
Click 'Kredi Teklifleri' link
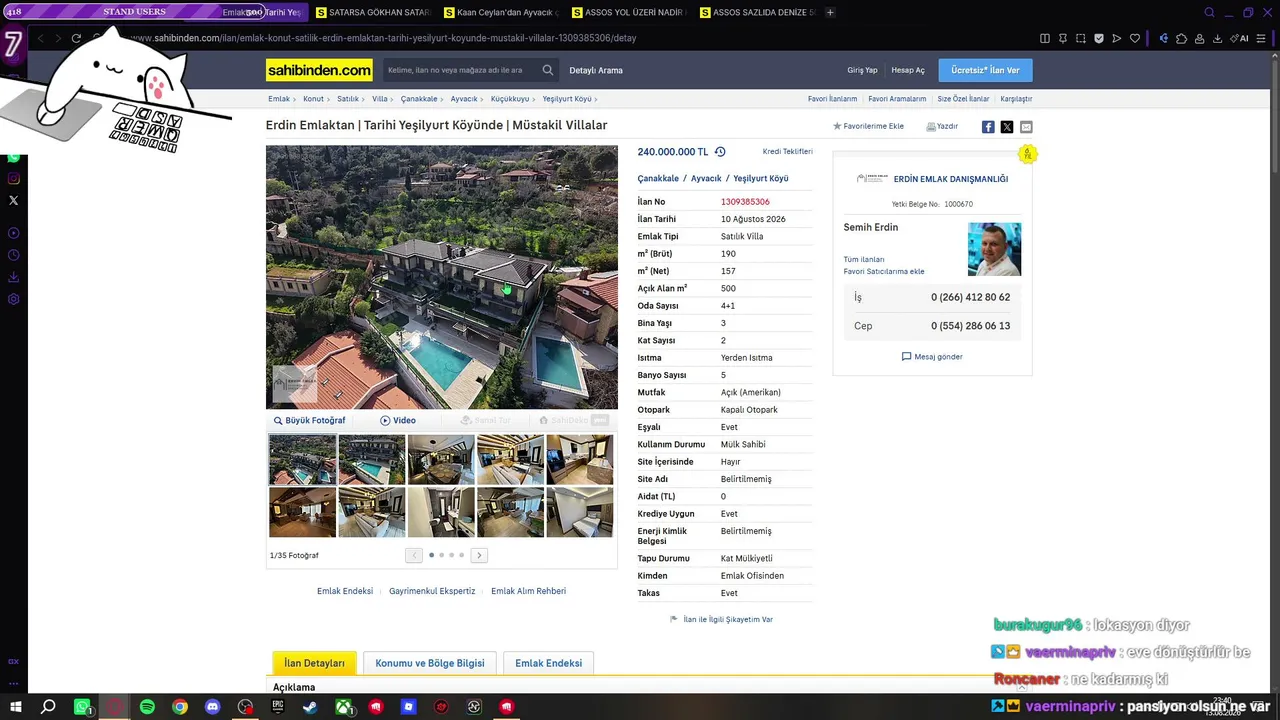788,152
